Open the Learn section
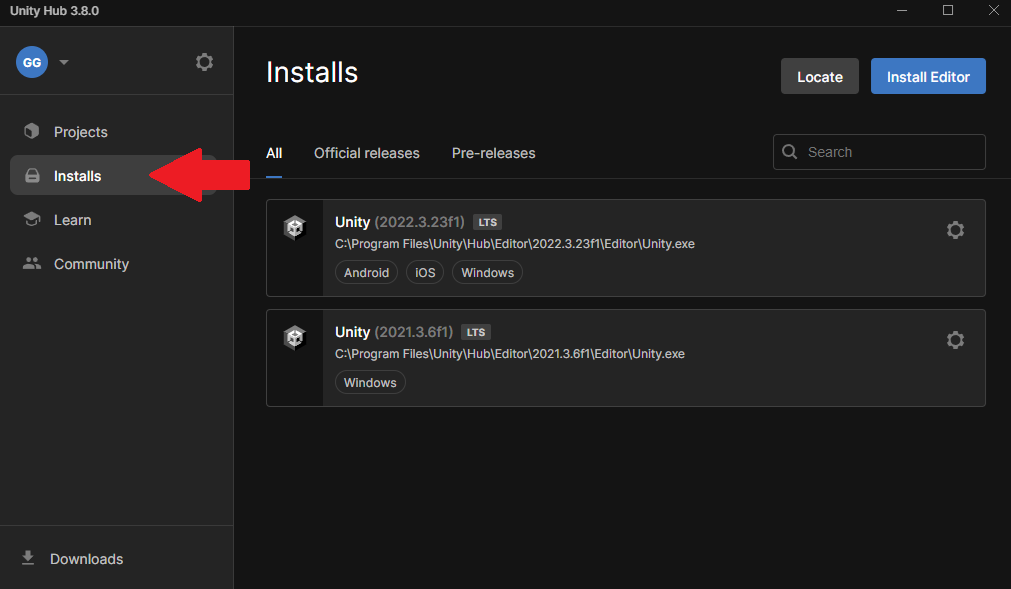The height and width of the screenshot is (589, 1011). tap(72, 220)
